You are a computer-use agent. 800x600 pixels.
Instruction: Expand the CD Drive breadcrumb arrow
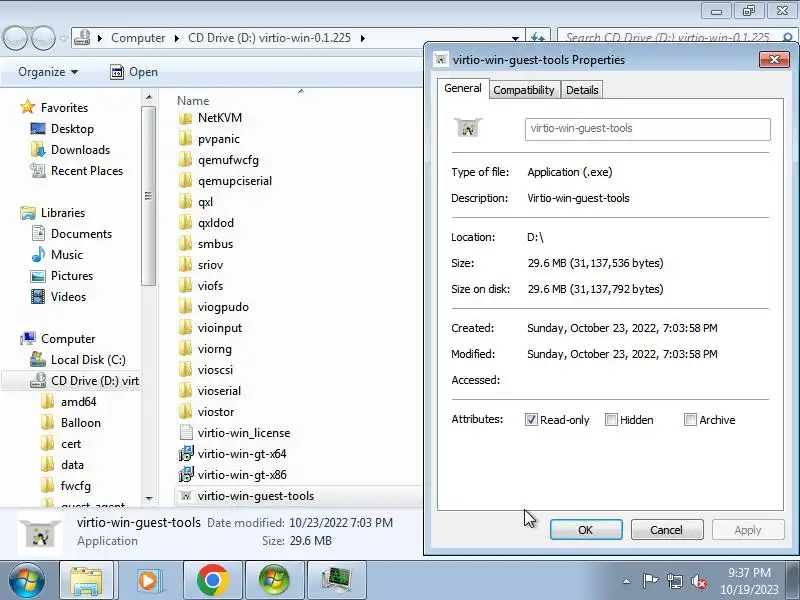363,38
